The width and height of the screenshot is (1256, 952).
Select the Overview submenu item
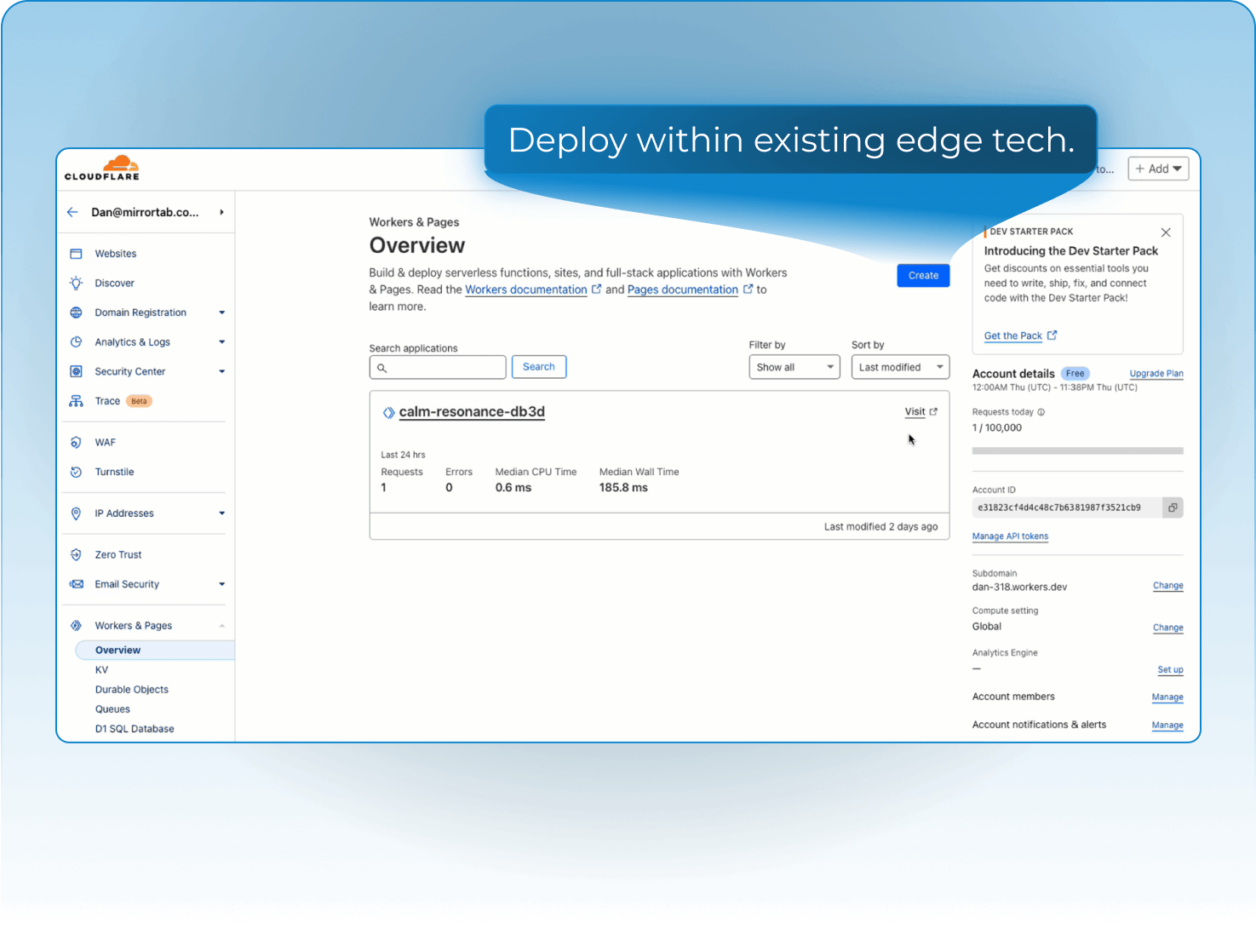click(x=155, y=650)
